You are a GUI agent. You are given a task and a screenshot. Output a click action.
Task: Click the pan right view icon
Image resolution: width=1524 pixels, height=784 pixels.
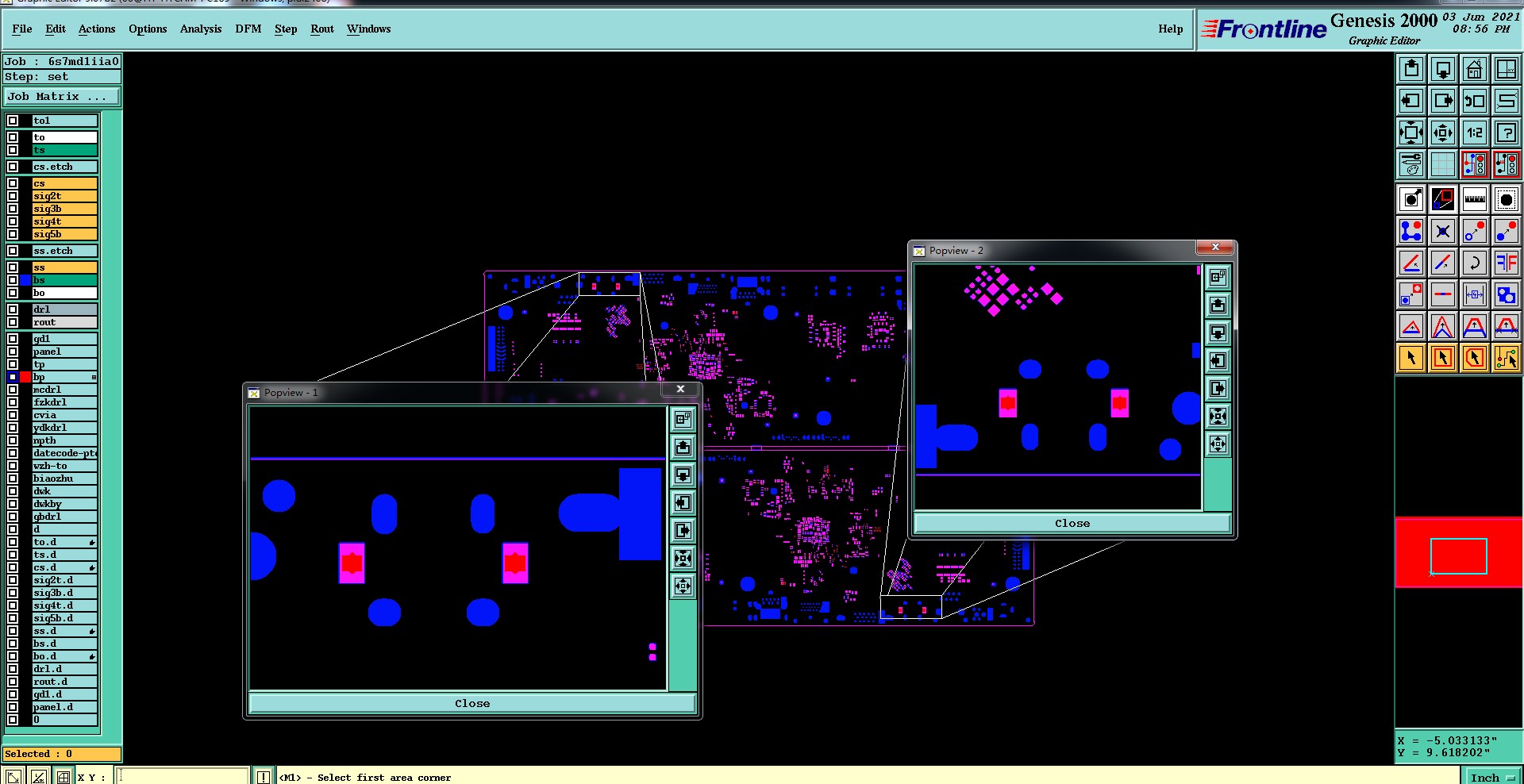pyautogui.click(x=1443, y=101)
